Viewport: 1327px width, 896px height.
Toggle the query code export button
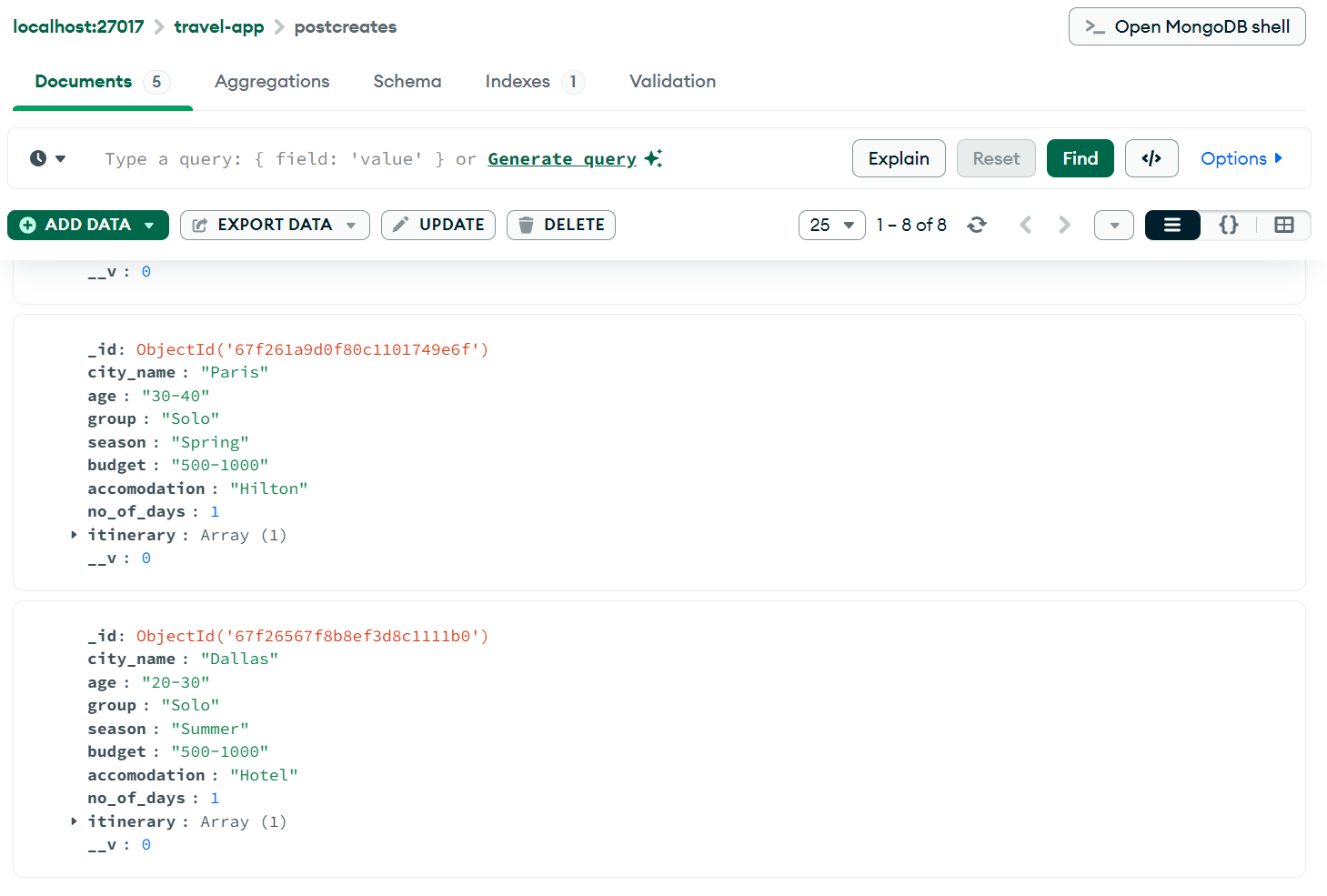[x=1151, y=158]
